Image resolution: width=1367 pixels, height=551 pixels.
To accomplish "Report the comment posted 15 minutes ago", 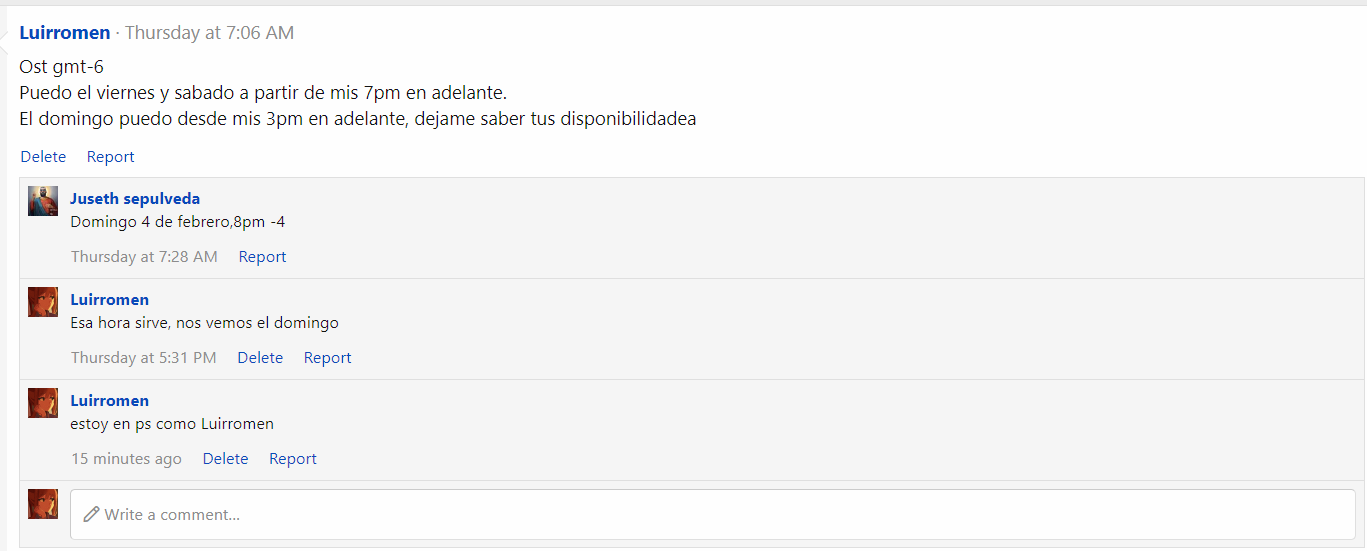I will click(292, 459).
